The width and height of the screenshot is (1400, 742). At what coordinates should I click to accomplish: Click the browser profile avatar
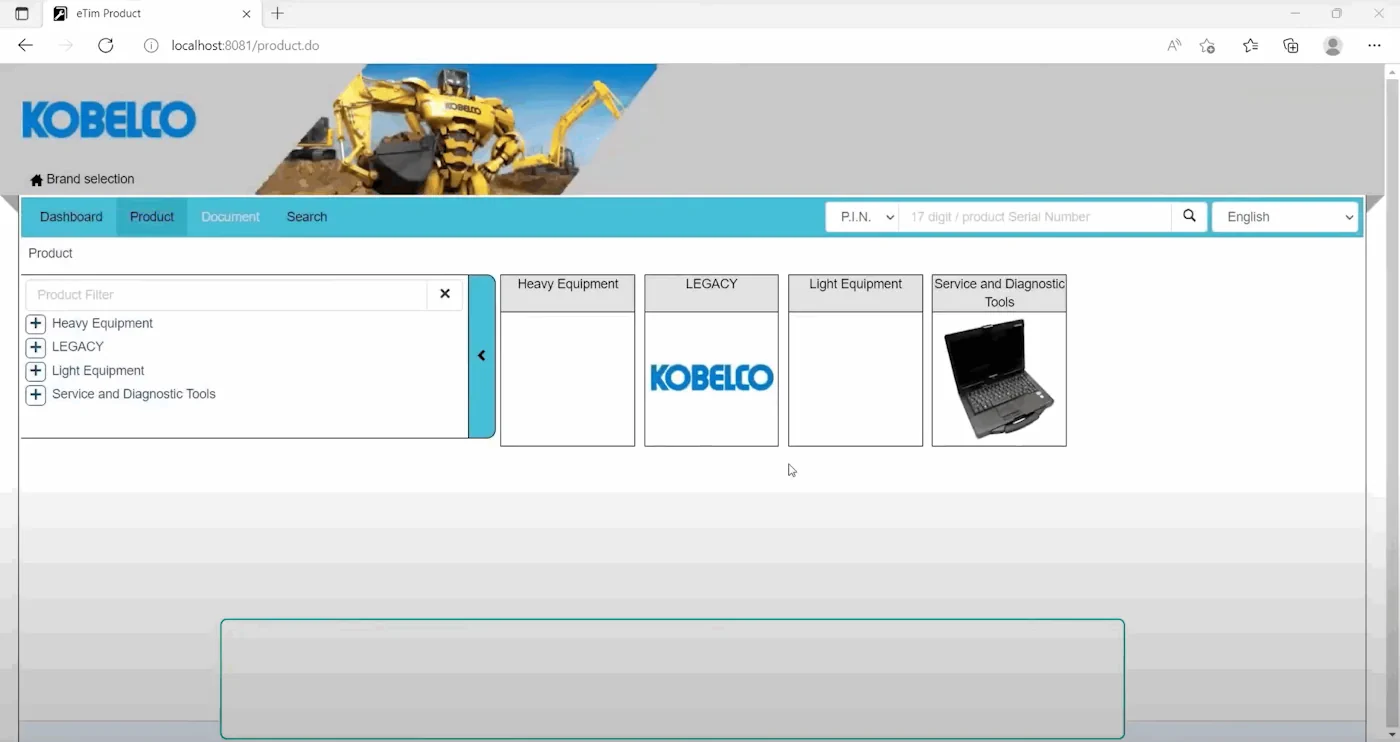coord(1333,46)
